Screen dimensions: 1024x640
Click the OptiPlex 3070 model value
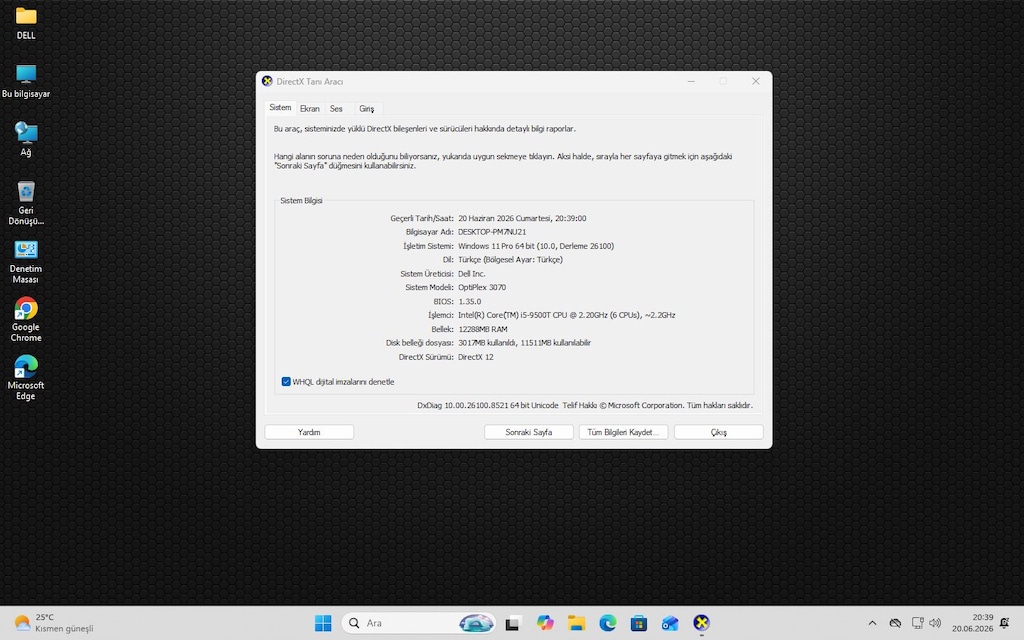(482, 287)
